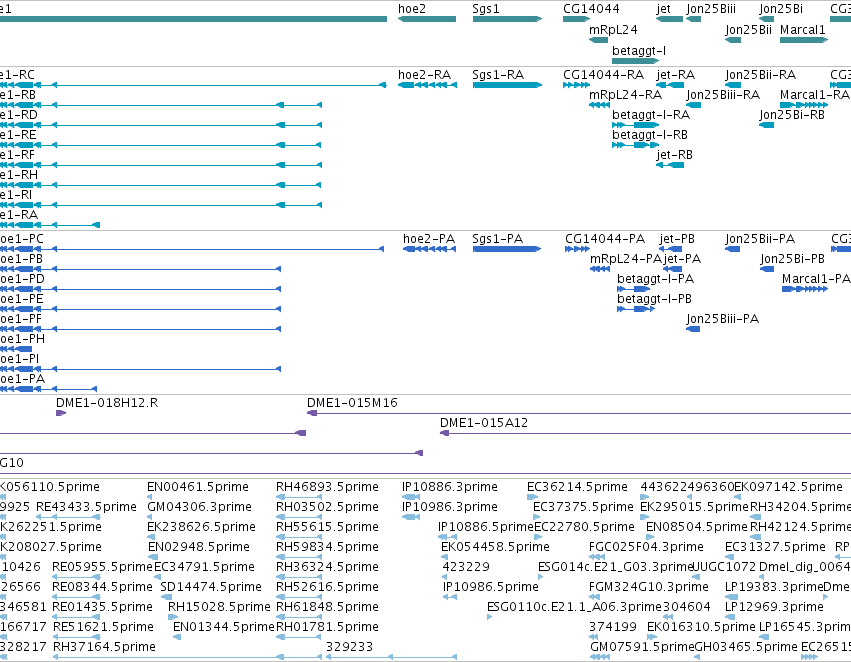Click the RH61848.5prime EST label

click(327, 607)
